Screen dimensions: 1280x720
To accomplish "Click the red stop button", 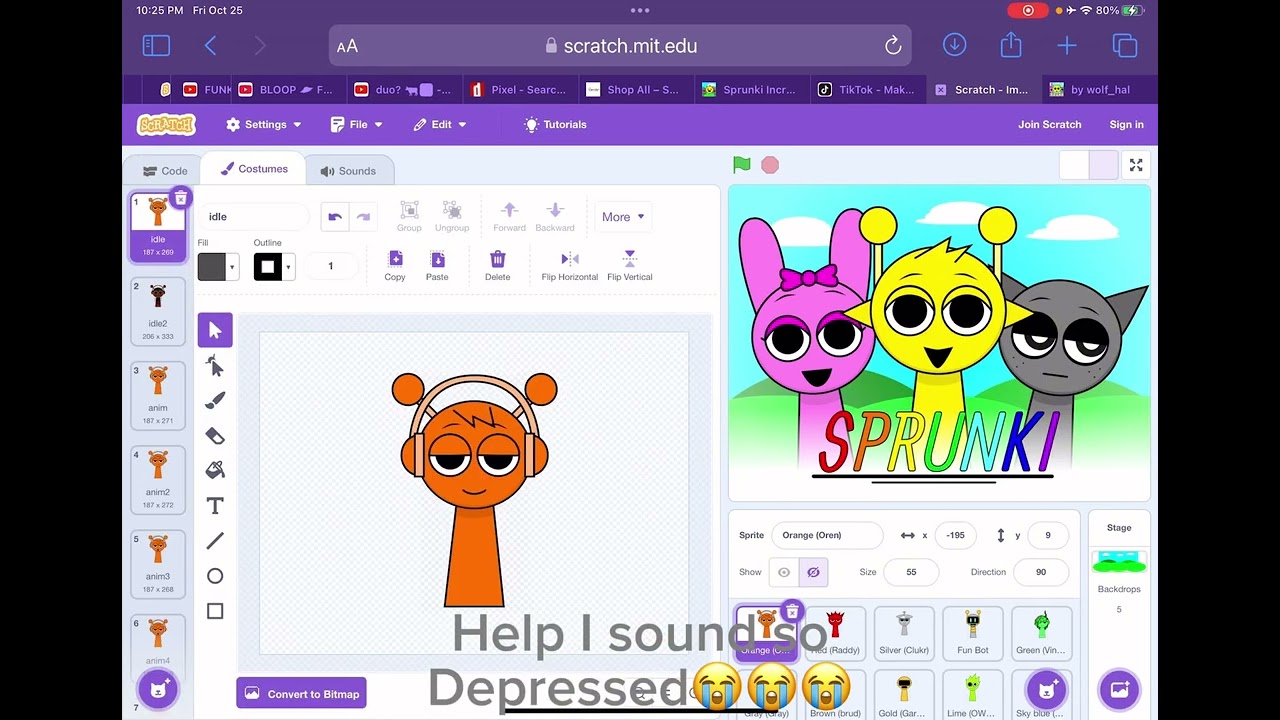I will (x=770, y=165).
